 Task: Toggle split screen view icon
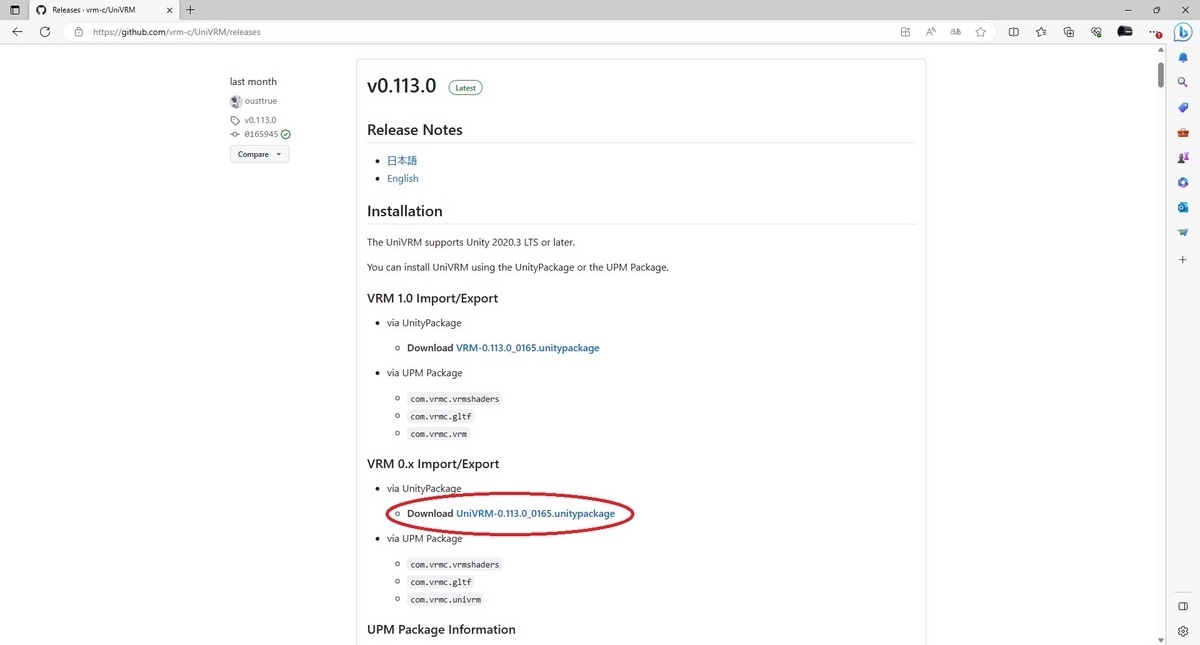pos(1013,32)
